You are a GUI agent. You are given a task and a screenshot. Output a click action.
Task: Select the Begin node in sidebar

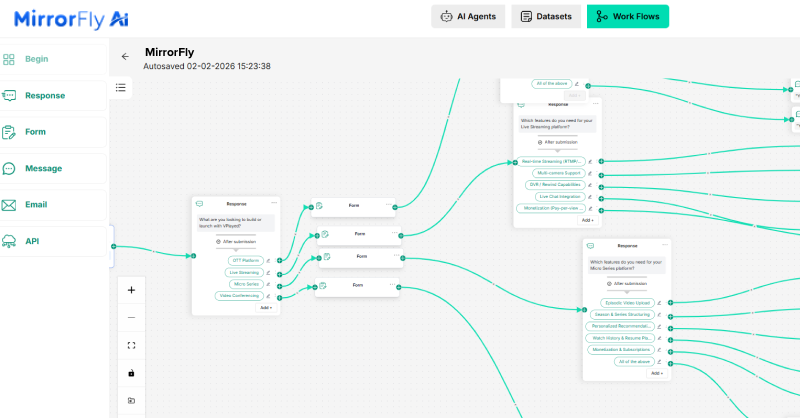coord(53,59)
